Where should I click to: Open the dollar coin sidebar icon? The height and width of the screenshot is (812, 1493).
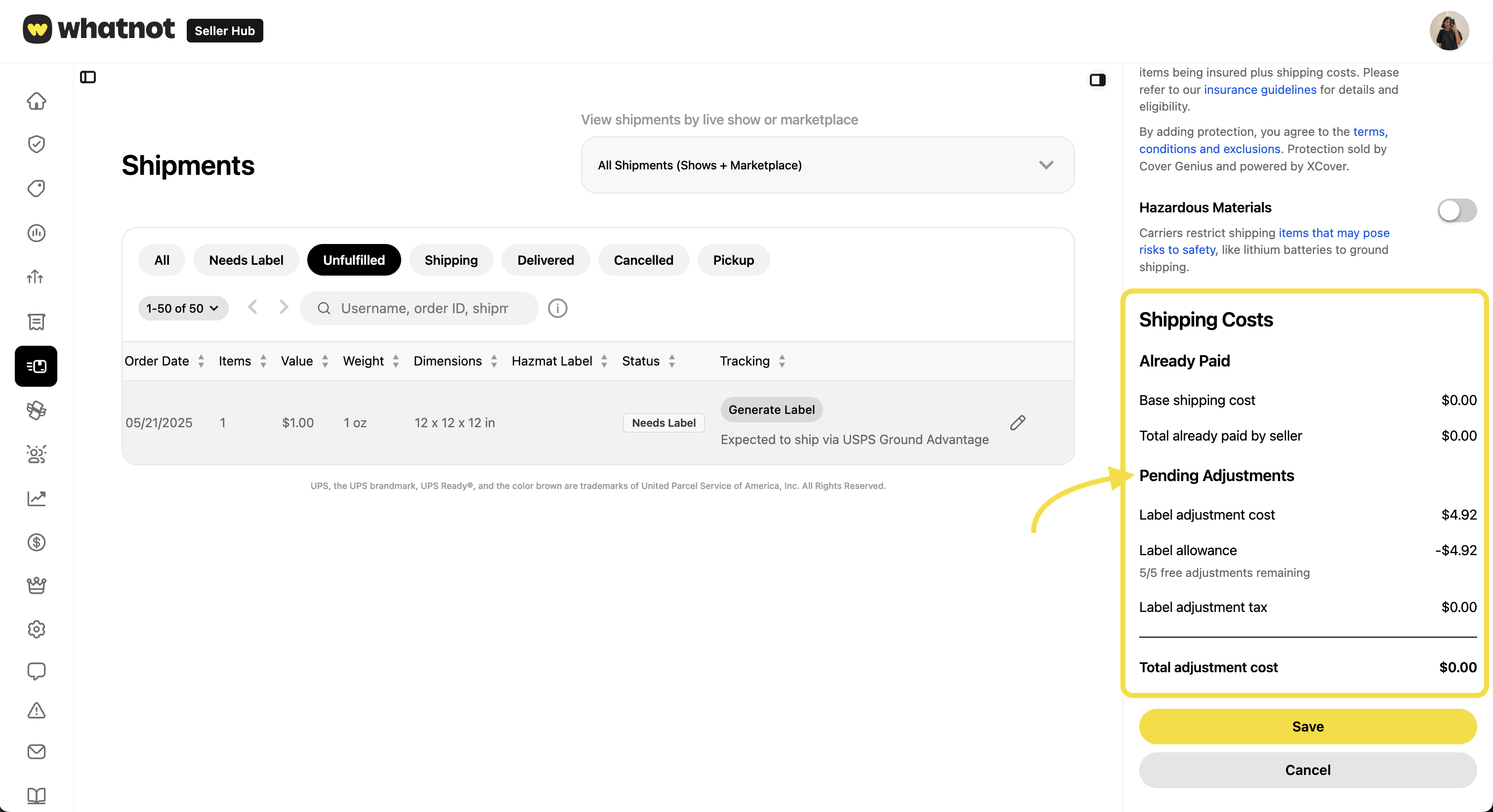tap(37, 542)
